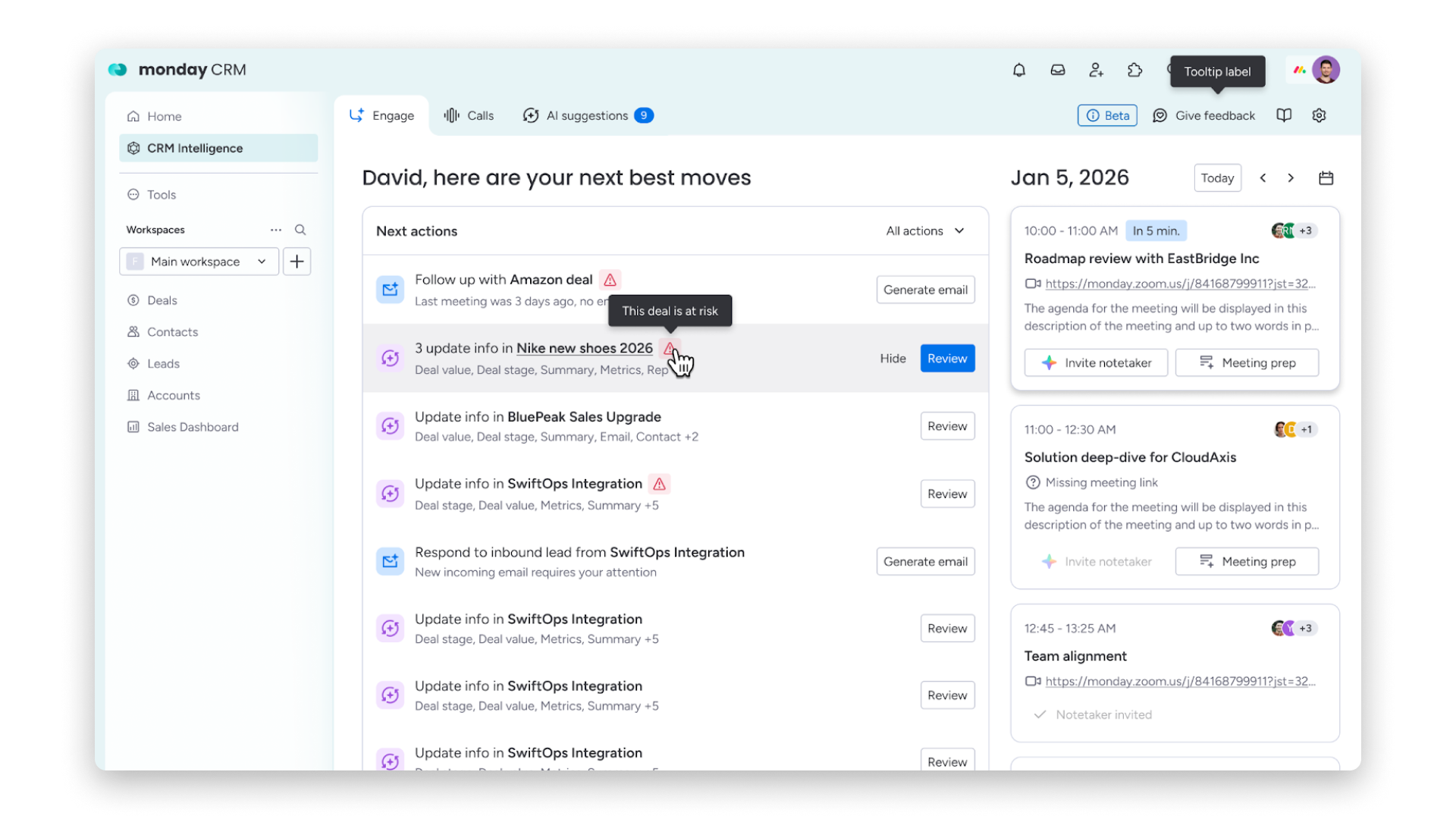
Task: Click the SwiftOps Integration risk warning icon
Action: click(660, 484)
